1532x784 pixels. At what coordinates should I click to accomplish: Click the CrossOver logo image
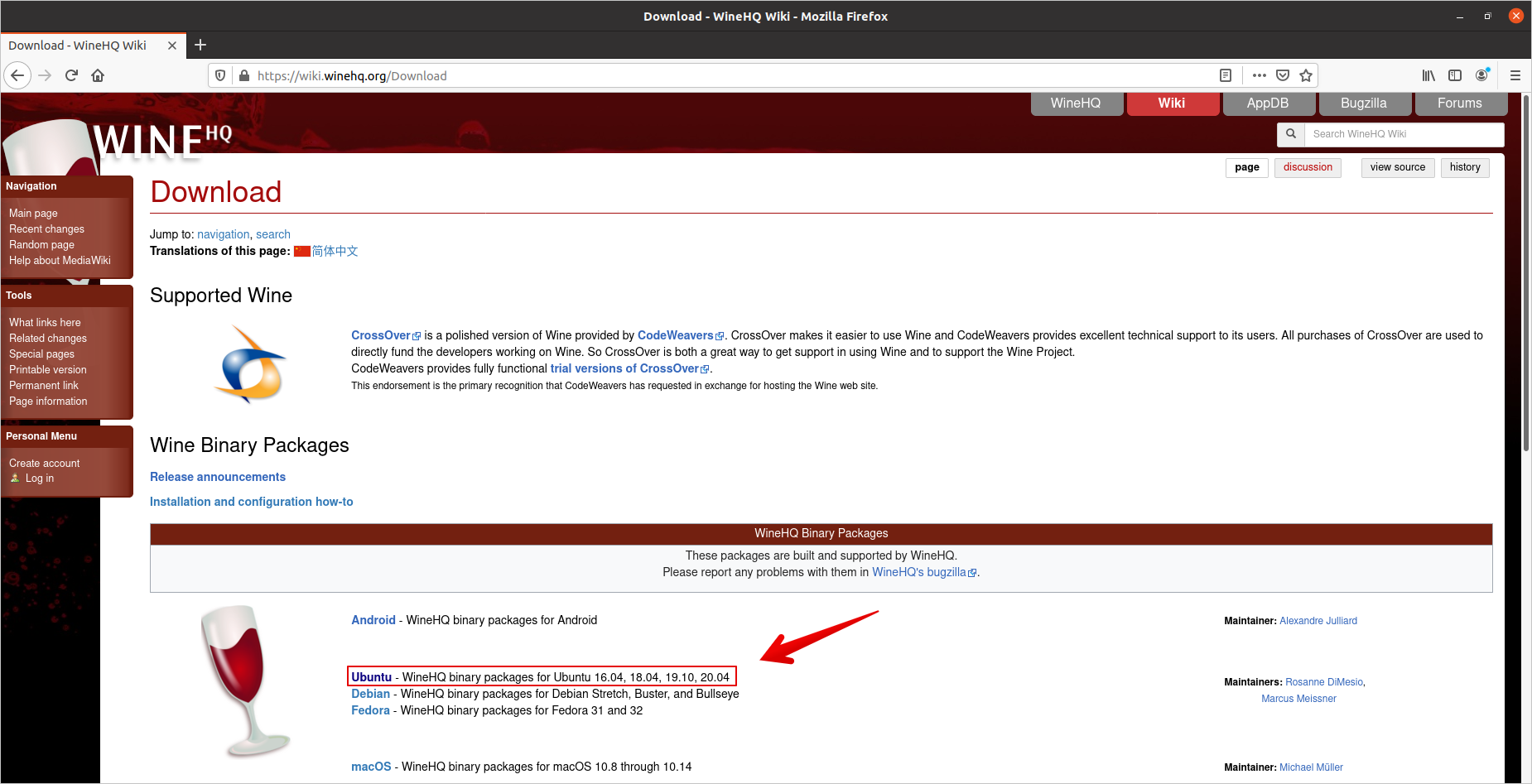coord(250,364)
